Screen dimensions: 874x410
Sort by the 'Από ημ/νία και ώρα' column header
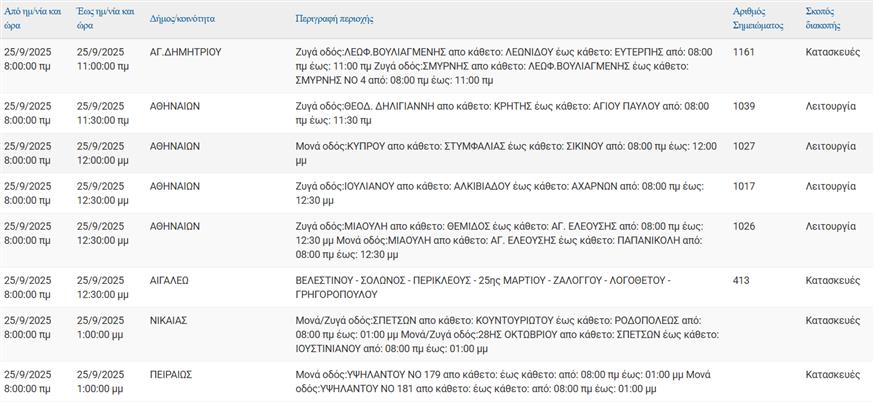pos(32,18)
